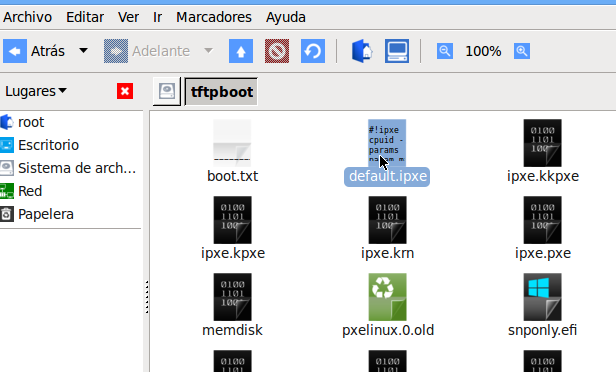616x372 pixels.
Task: Open the Ayuda menu
Action: 286,17
